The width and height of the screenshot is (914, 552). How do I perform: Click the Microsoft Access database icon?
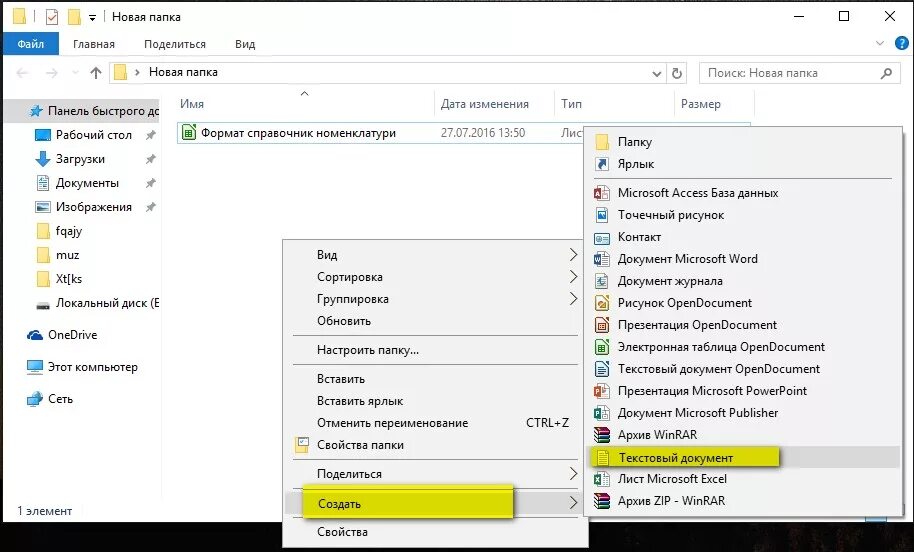pyautogui.click(x=602, y=193)
